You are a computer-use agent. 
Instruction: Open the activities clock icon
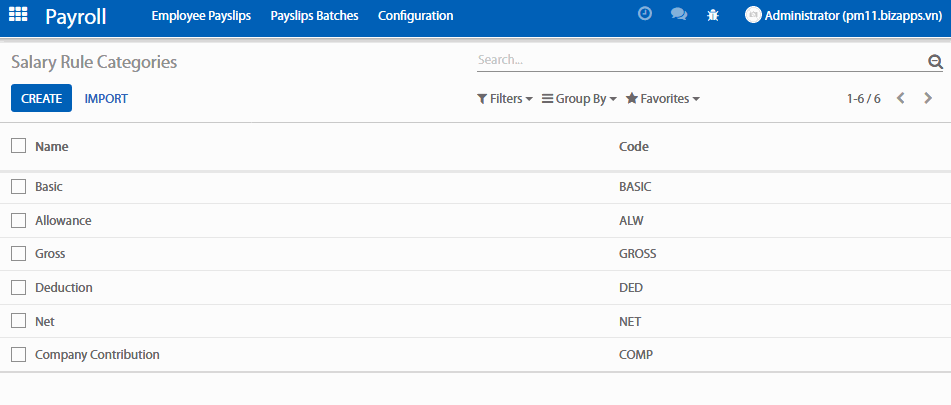click(x=645, y=15)
